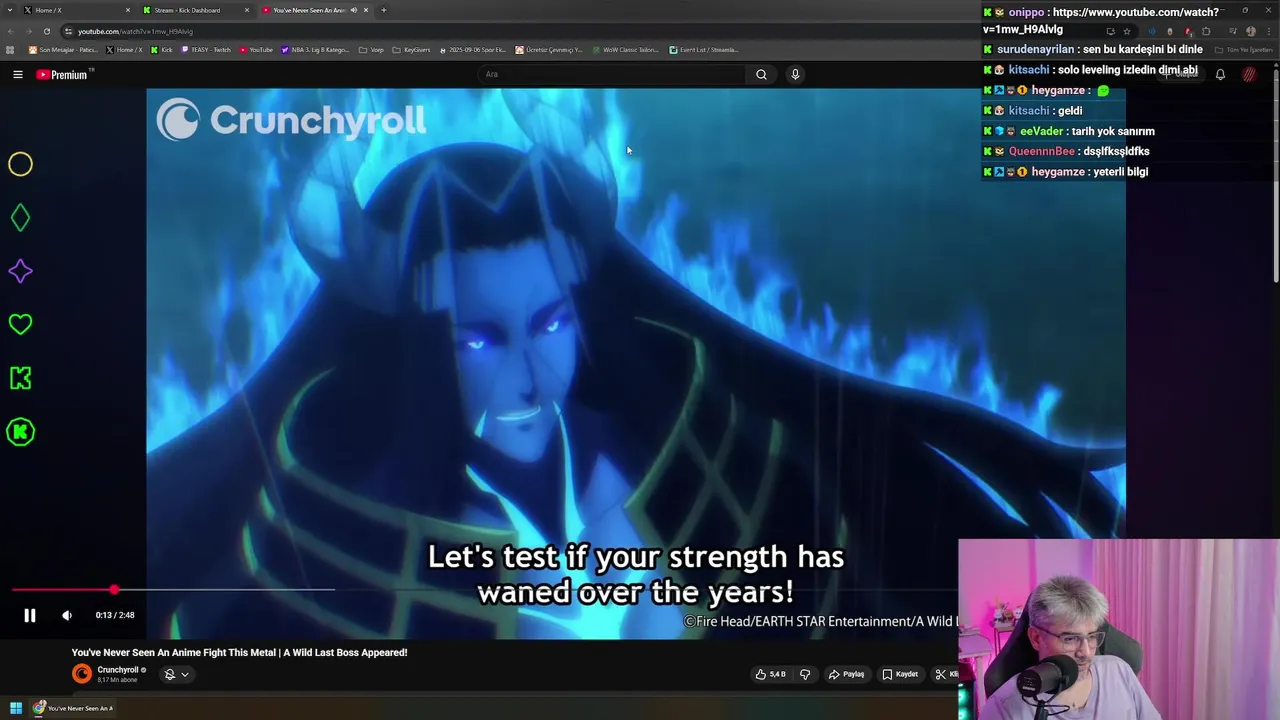Save the video with Kaydet
Viewport: 1280px width, 720px height.
tap(900, 674)
